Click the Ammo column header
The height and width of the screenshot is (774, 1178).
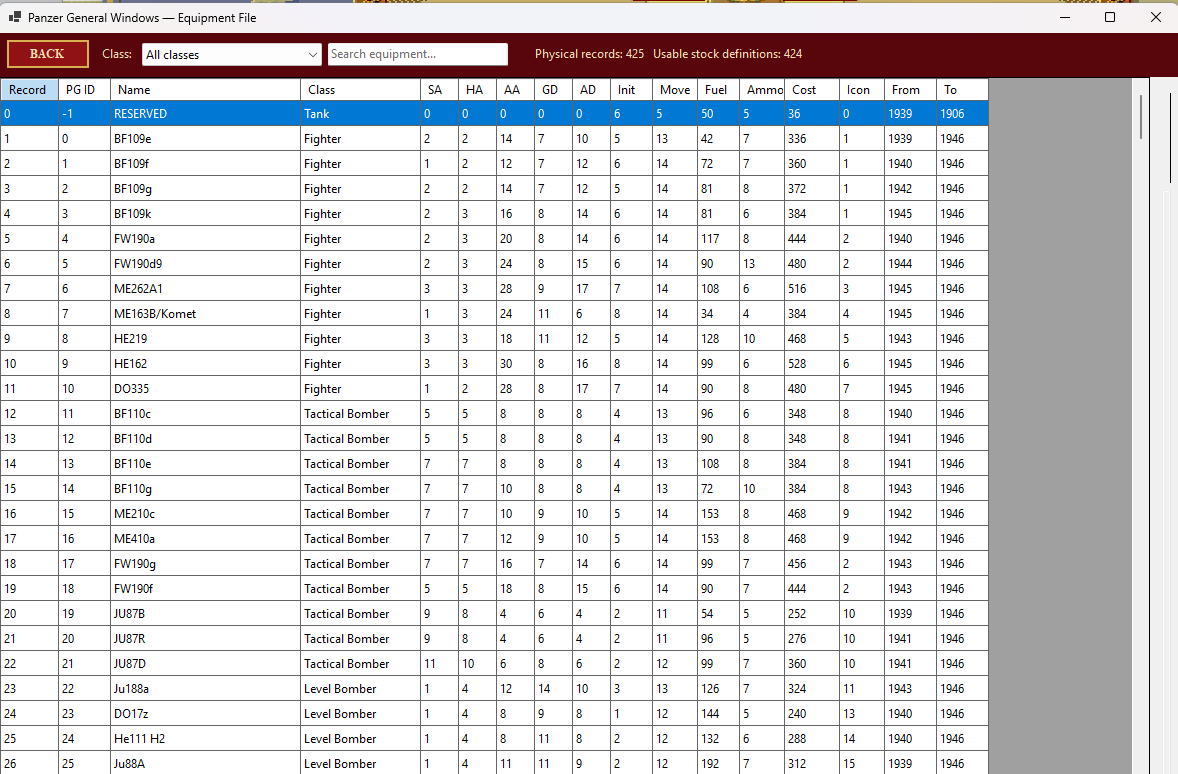pos(762,89)
